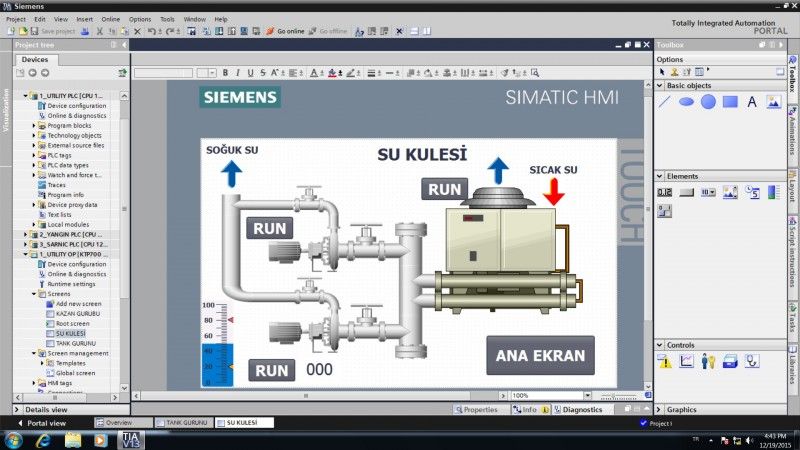Viewport: 800px width, 450px height.
Task: Open the font size dropdown
Action: (x=212, y=73)
